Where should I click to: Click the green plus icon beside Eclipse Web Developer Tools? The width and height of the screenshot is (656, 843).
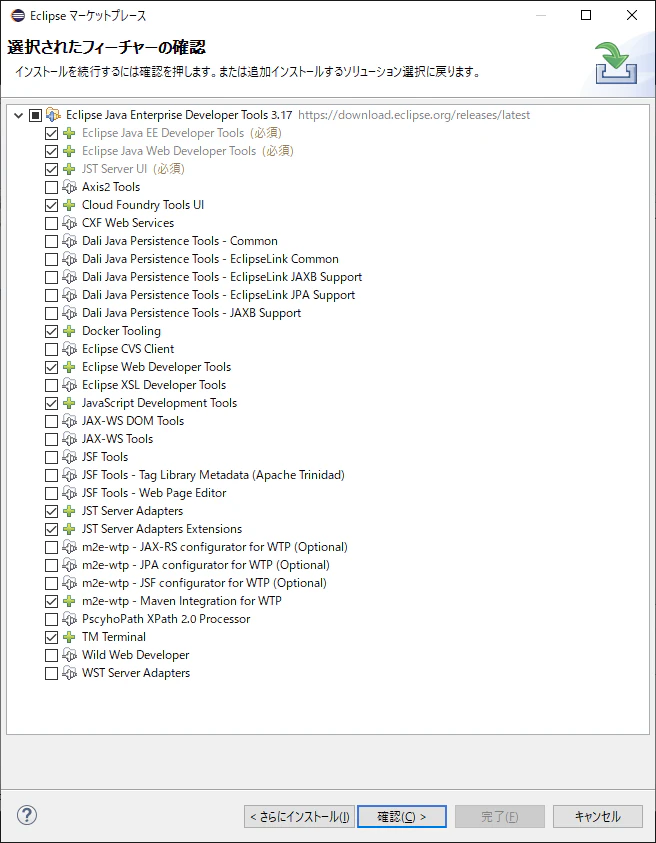[x=69, y=367]
